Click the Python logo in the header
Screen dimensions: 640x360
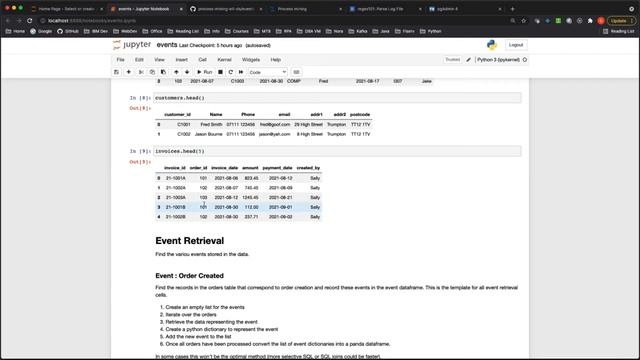pos(492,45)
